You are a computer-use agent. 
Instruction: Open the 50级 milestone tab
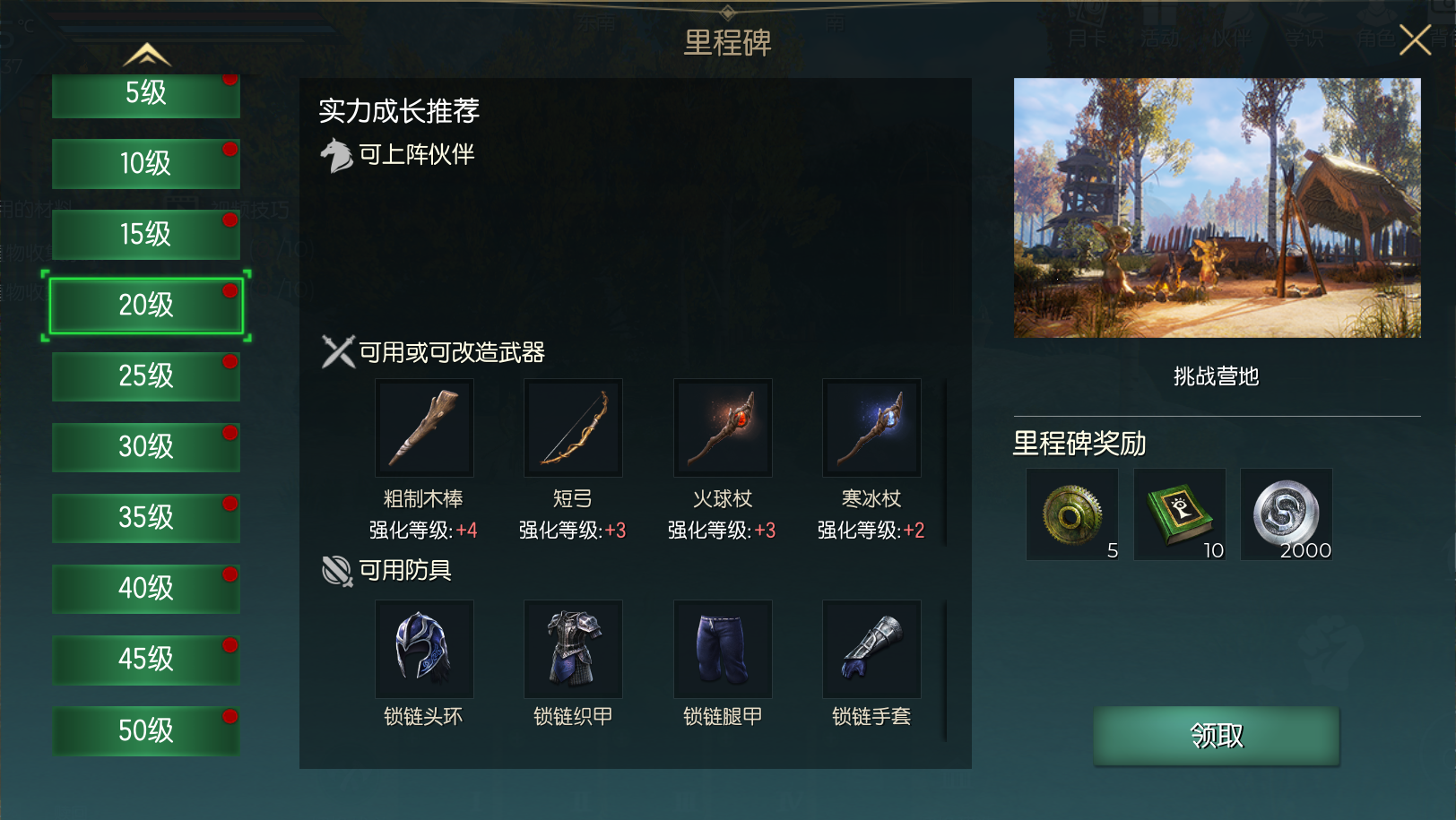pos(146,730)
